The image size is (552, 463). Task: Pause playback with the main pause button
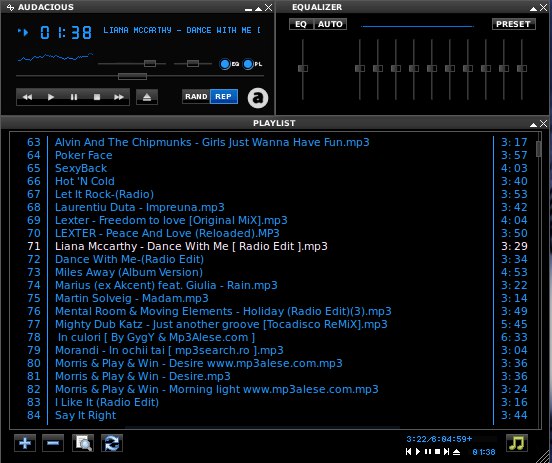point(74,97)
